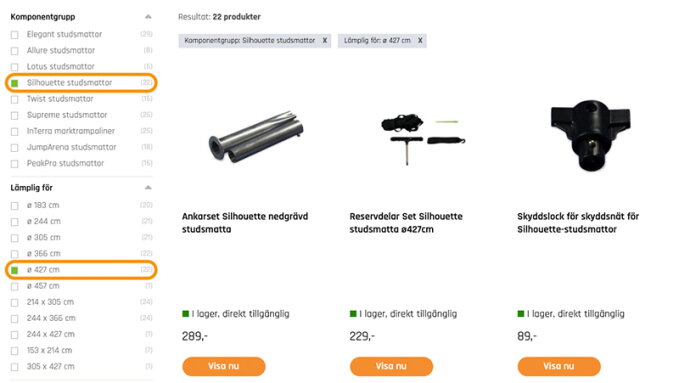Screen dimensions: 680x383
Task: Open Reservdelar Set Silhouette studsmatta title
Action: [406, 223]
